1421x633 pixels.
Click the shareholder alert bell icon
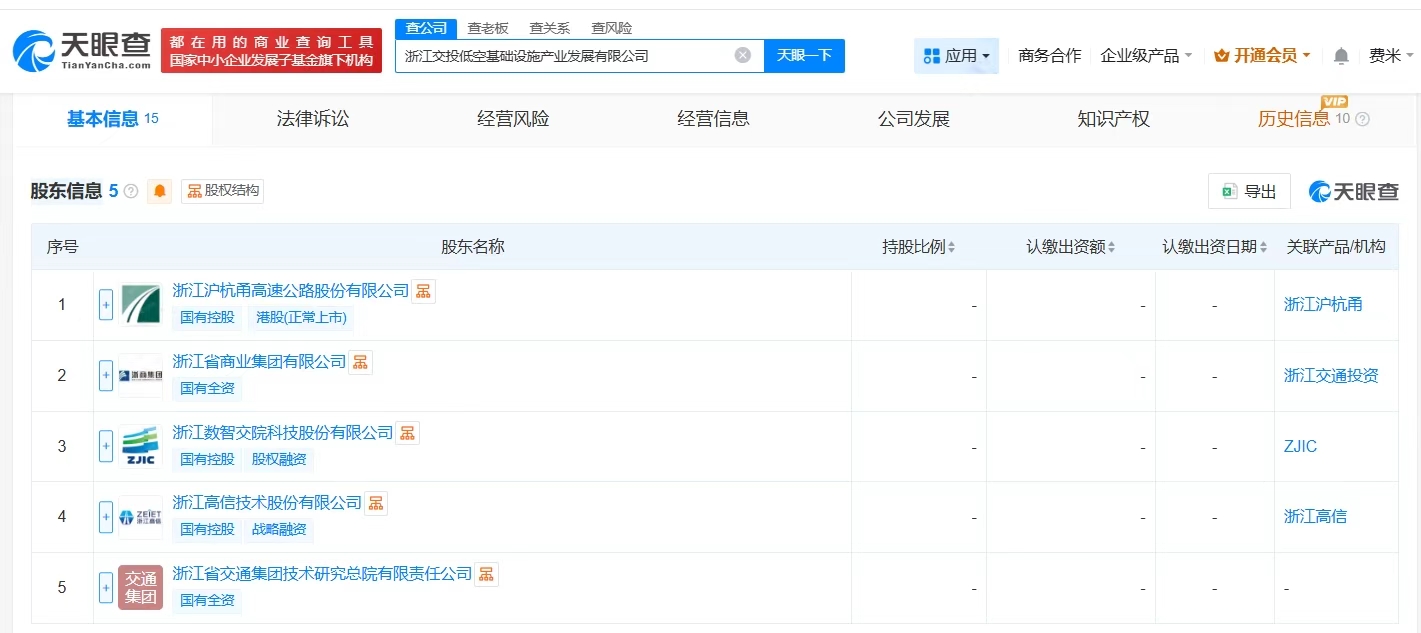pyautogui.click(x=160, y=191)
